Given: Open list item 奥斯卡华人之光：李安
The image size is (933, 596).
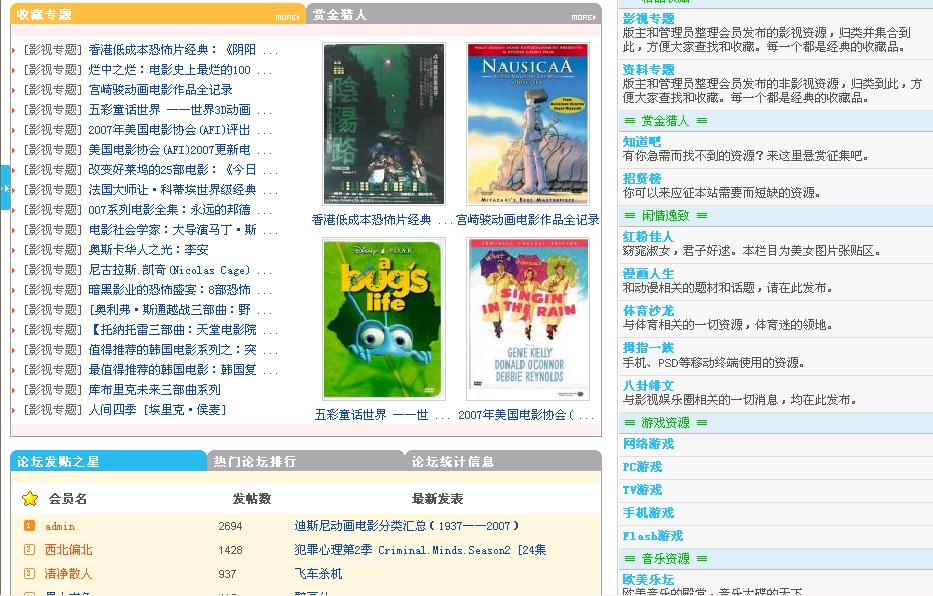Looking at the screenshot, I should (x=149, y=249).
